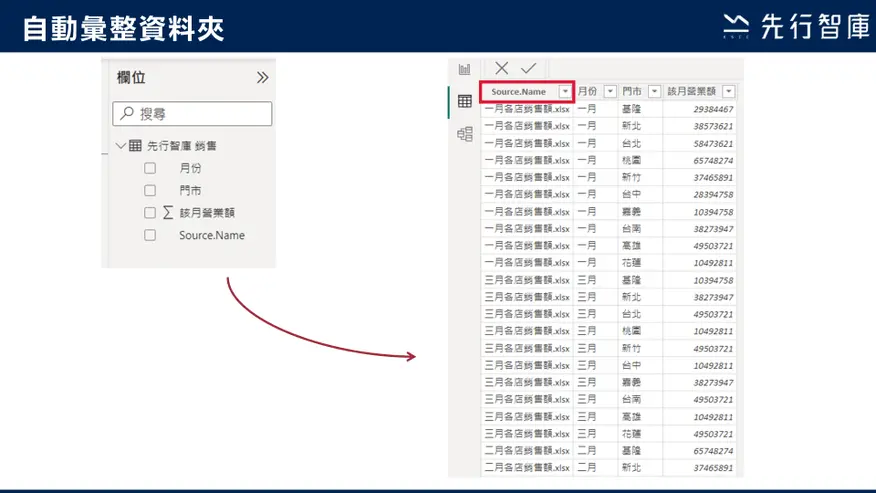The image size is (876, 493).
Task: Select 先行智庫 銷售 table name
Action: click(182, 146)
